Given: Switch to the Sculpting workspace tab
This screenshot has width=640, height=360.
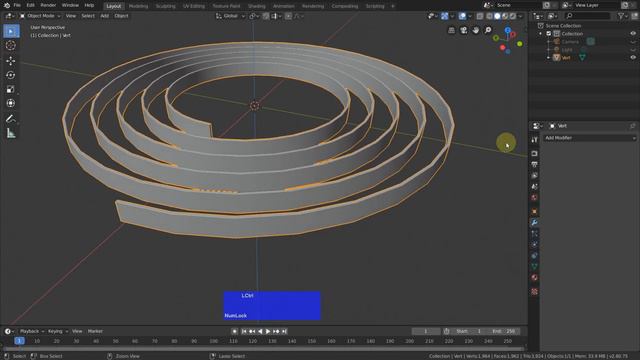Looking at the screenshot, I should pos(166,6).
